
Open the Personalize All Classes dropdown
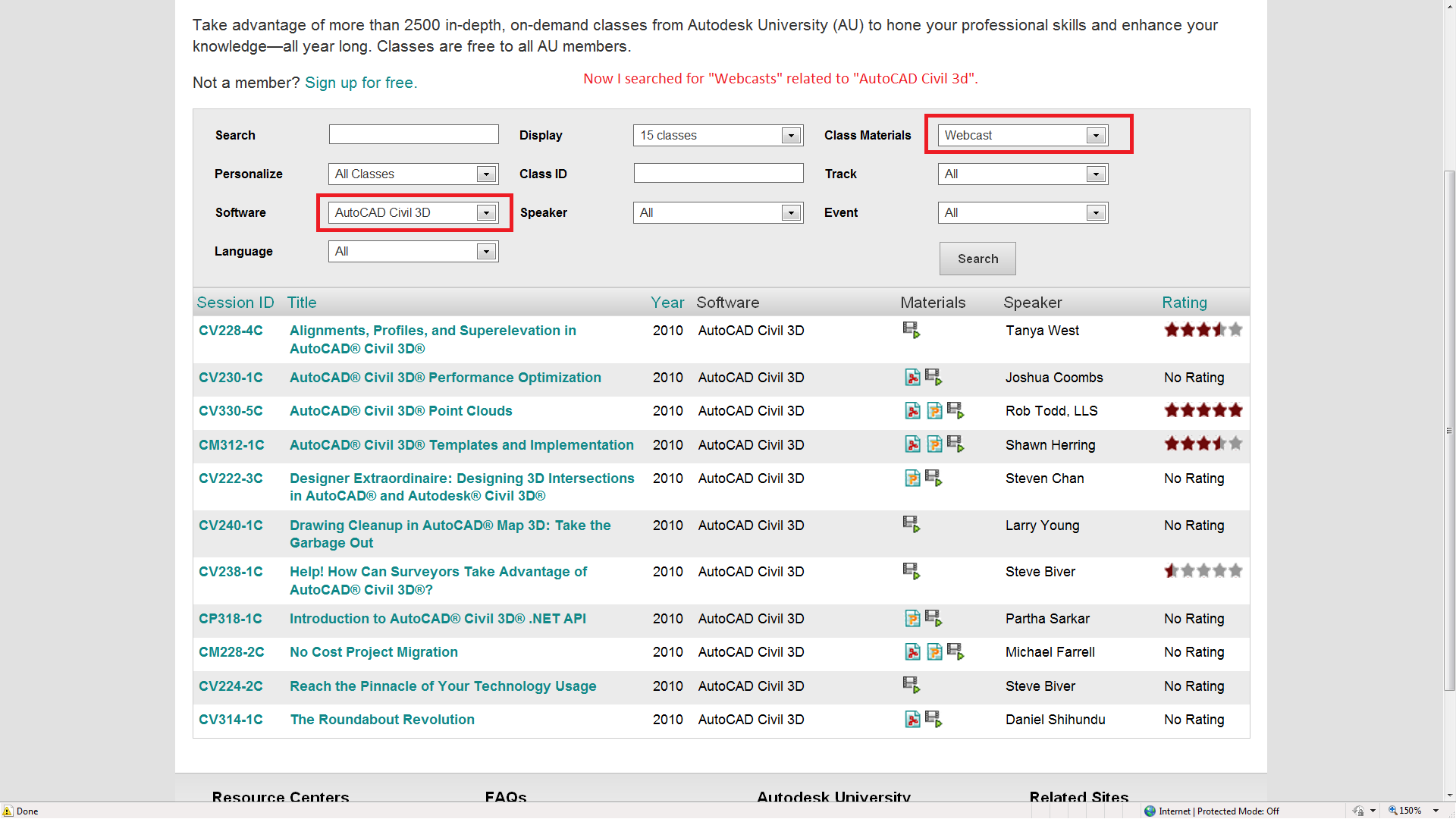(x=413, y=174)
